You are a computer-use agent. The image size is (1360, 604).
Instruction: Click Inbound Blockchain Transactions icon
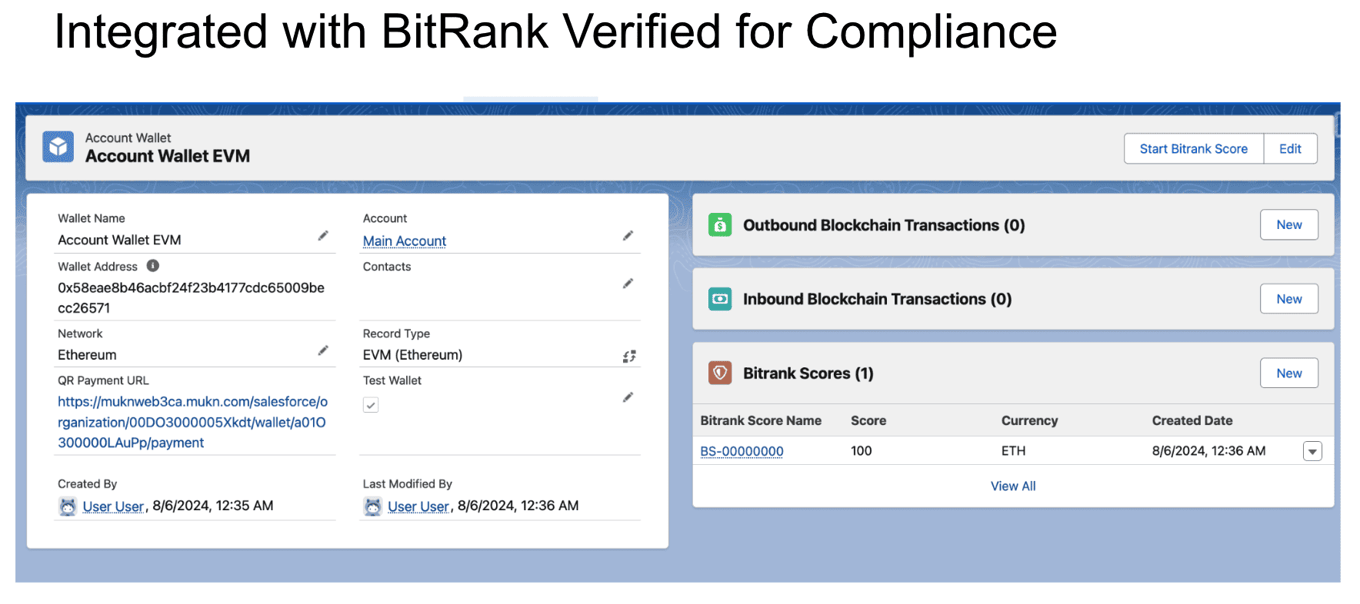point(720,299)
